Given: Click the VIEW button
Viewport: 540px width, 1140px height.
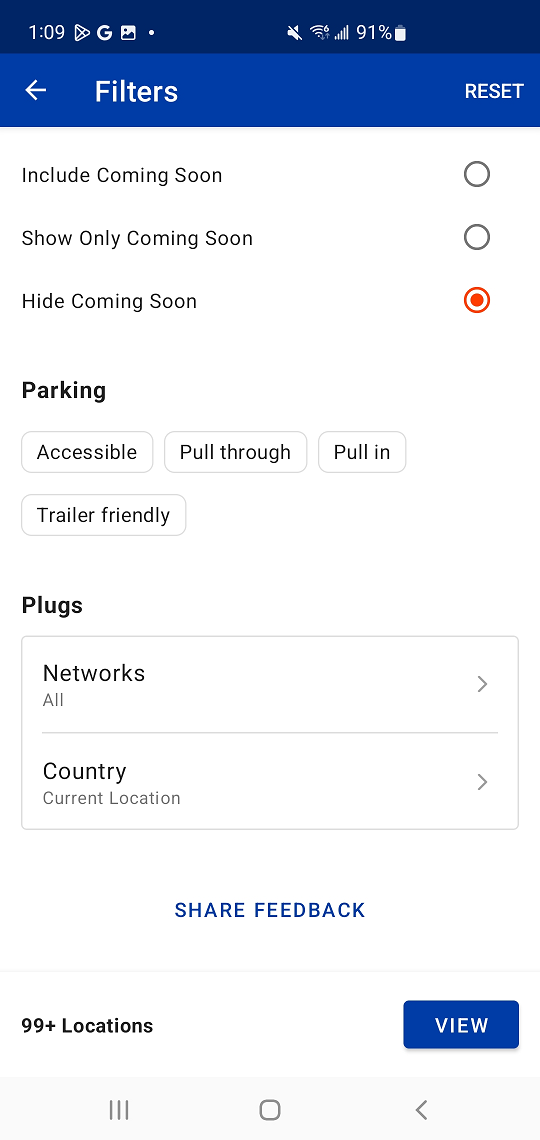Looking at the screenshot, I should (462, 1025).
